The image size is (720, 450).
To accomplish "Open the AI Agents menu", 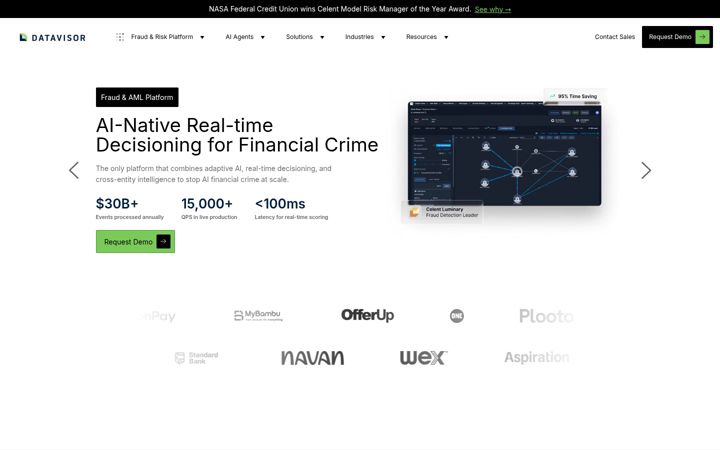I will point(239,37).
